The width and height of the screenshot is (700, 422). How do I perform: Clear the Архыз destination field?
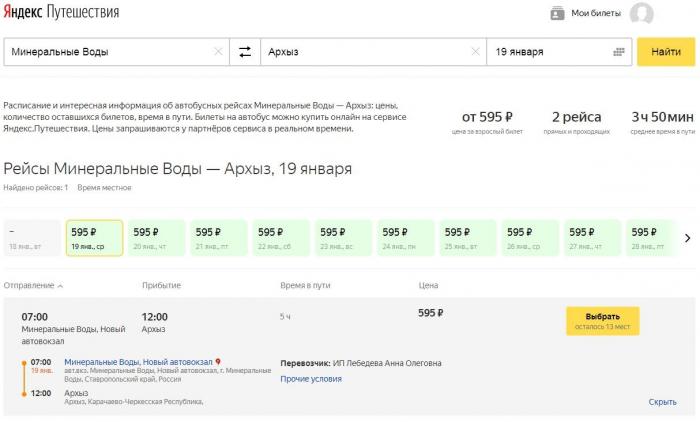tap(475, 52)
